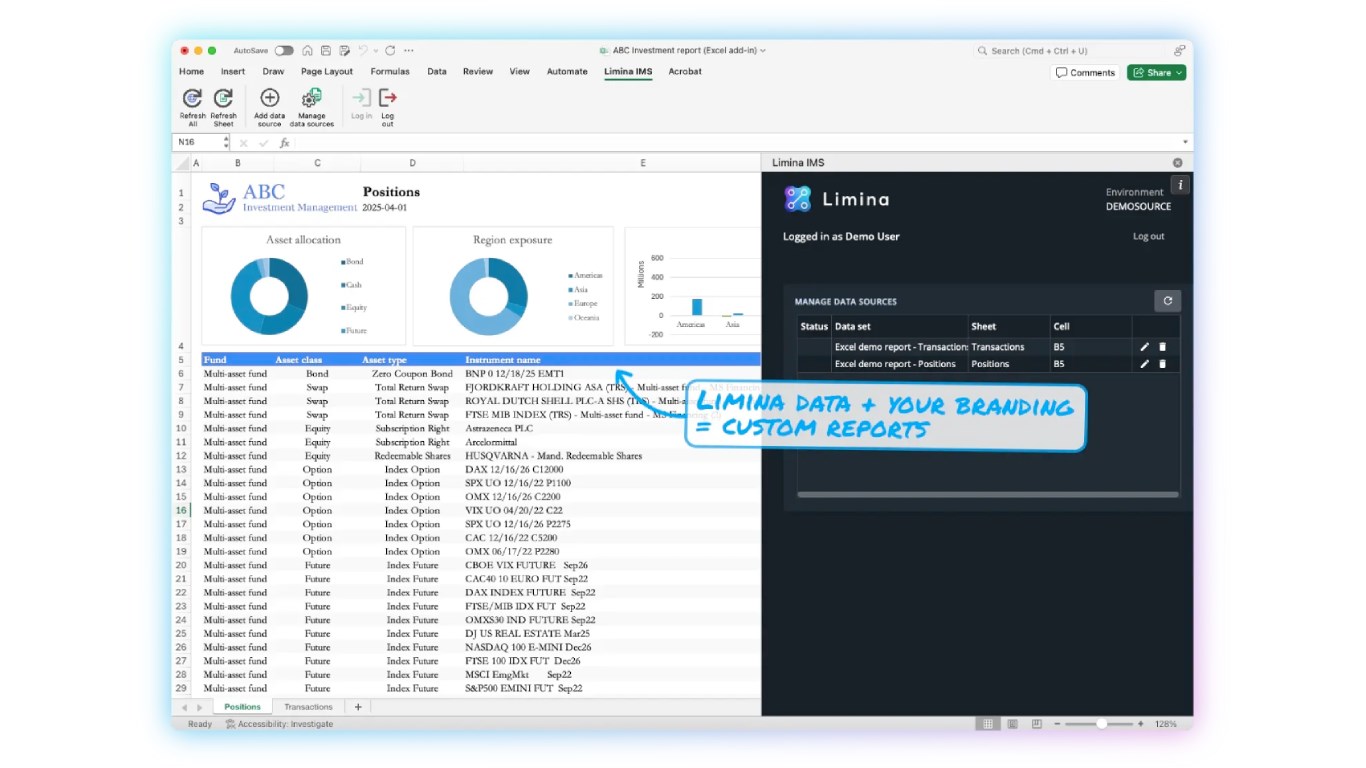1366x768 pixels.
Task: Click the Home icon in the quick access toolbar
Action: (308, 51)
